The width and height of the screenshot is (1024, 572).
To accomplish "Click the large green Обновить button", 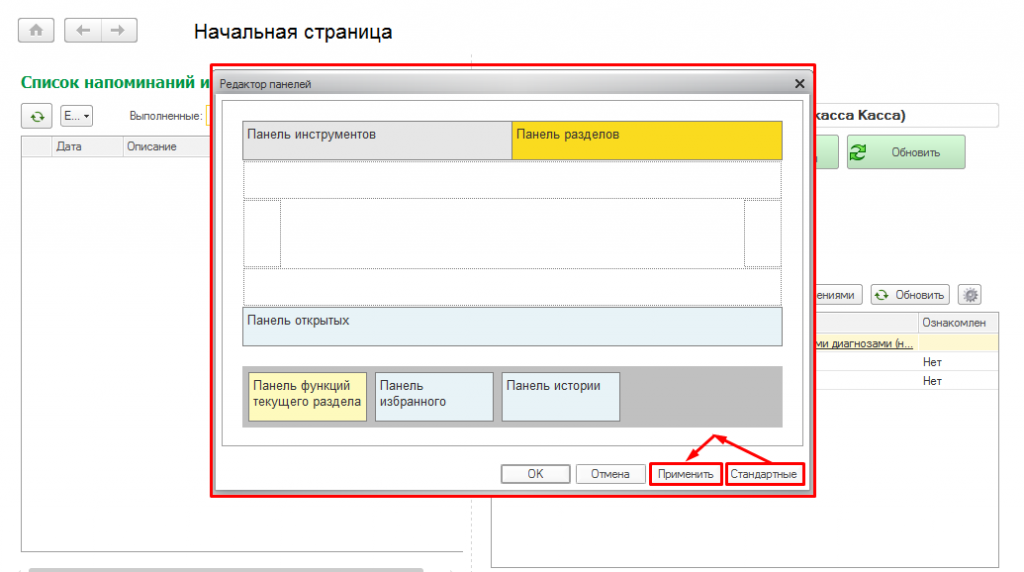I will 906,152.
